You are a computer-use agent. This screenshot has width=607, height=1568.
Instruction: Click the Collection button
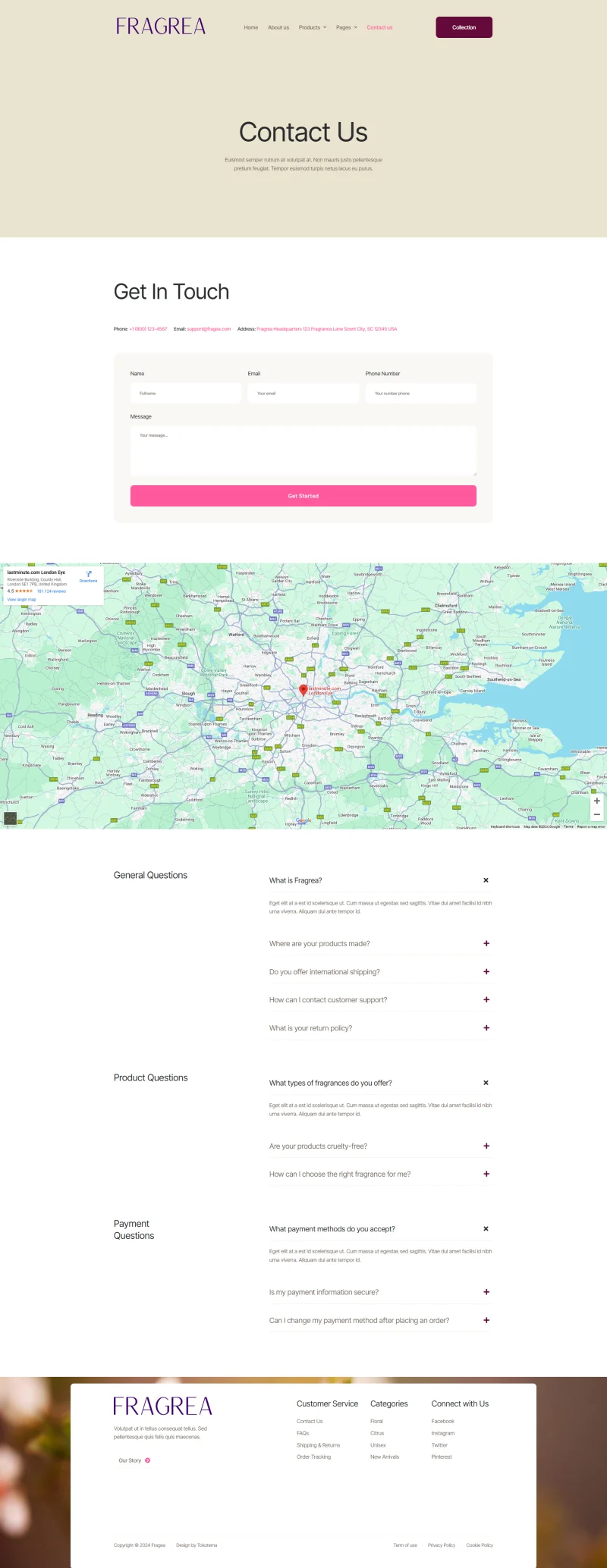(464, 27)
